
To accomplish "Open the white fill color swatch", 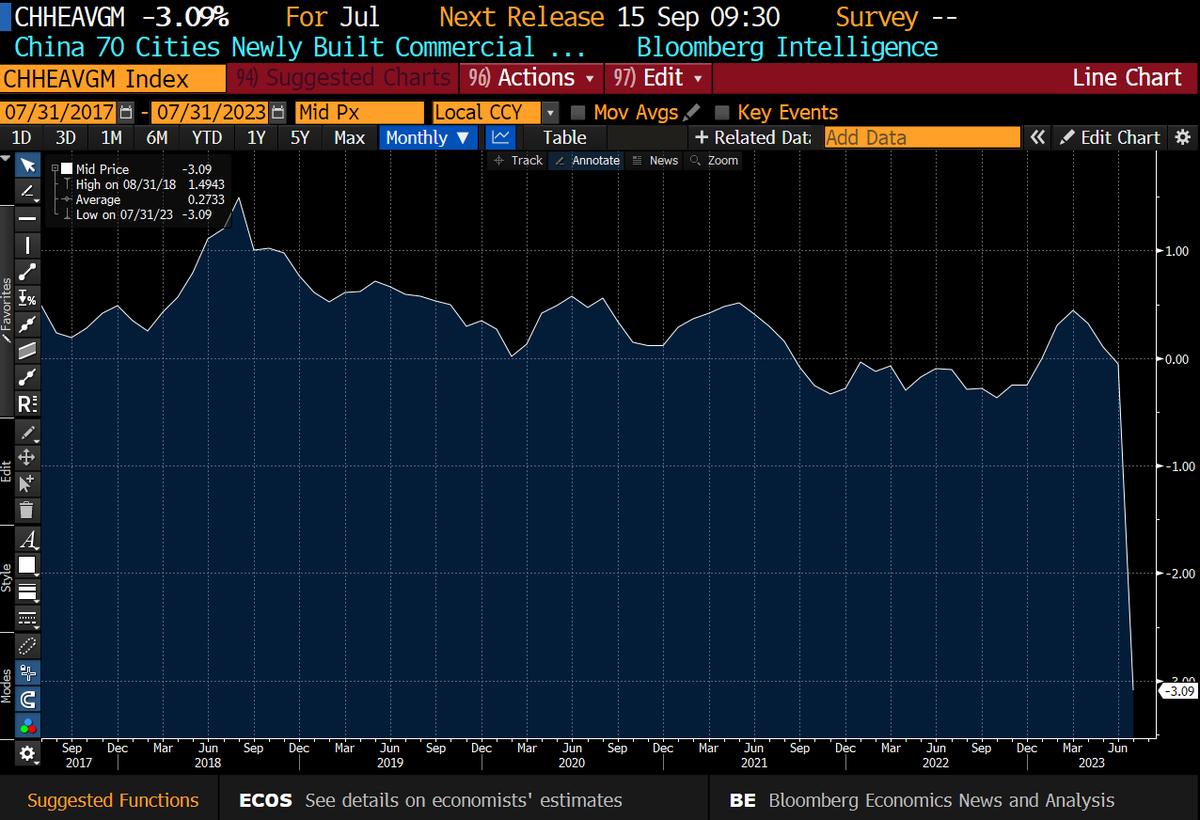I will [27, 565].
